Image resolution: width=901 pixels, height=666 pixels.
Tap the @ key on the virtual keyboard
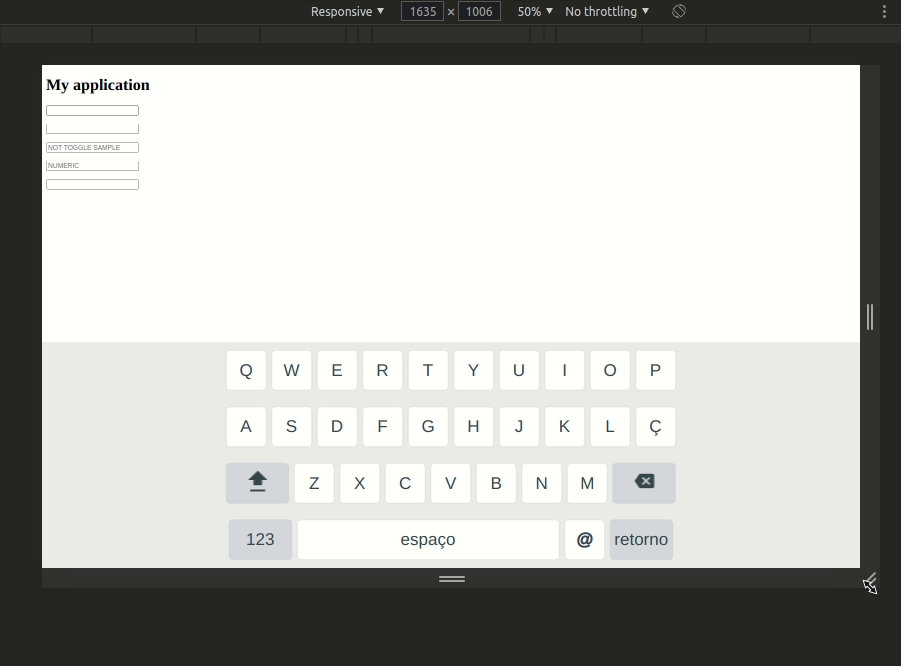[x=584, y=539]
